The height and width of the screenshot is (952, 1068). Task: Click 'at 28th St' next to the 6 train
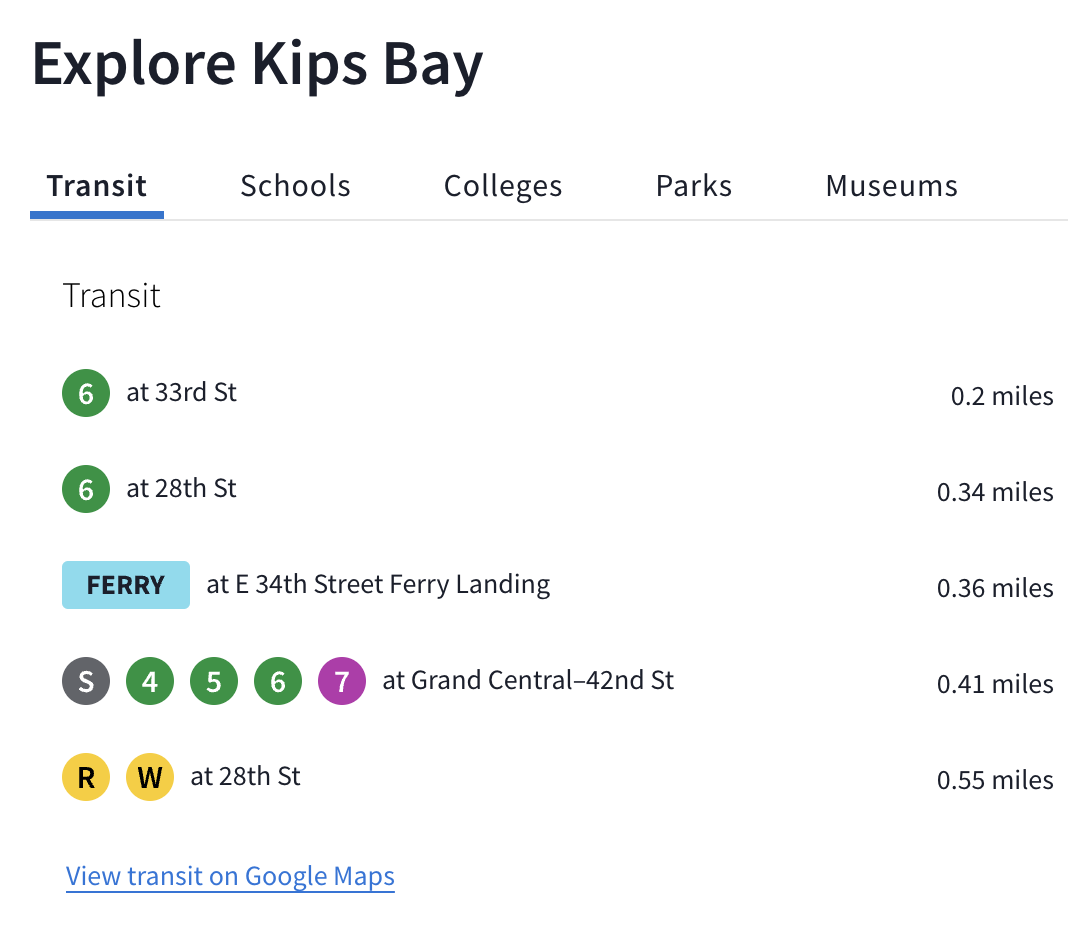point(181,488)
